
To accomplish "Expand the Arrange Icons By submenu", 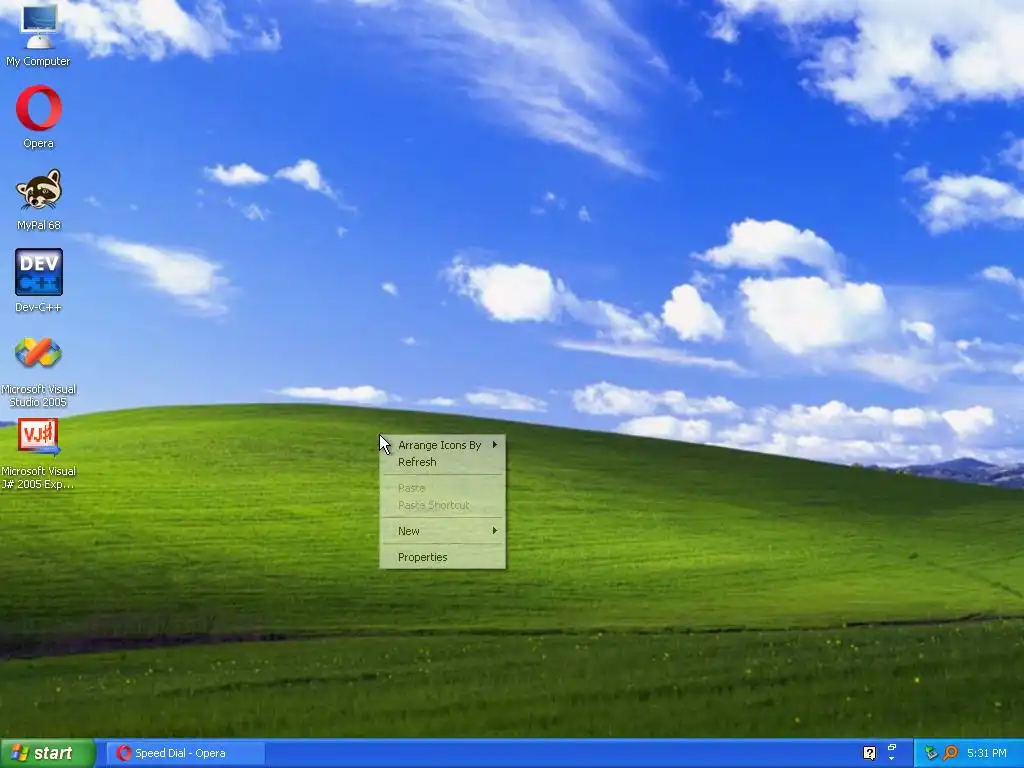I will click(x=443, y=445).
